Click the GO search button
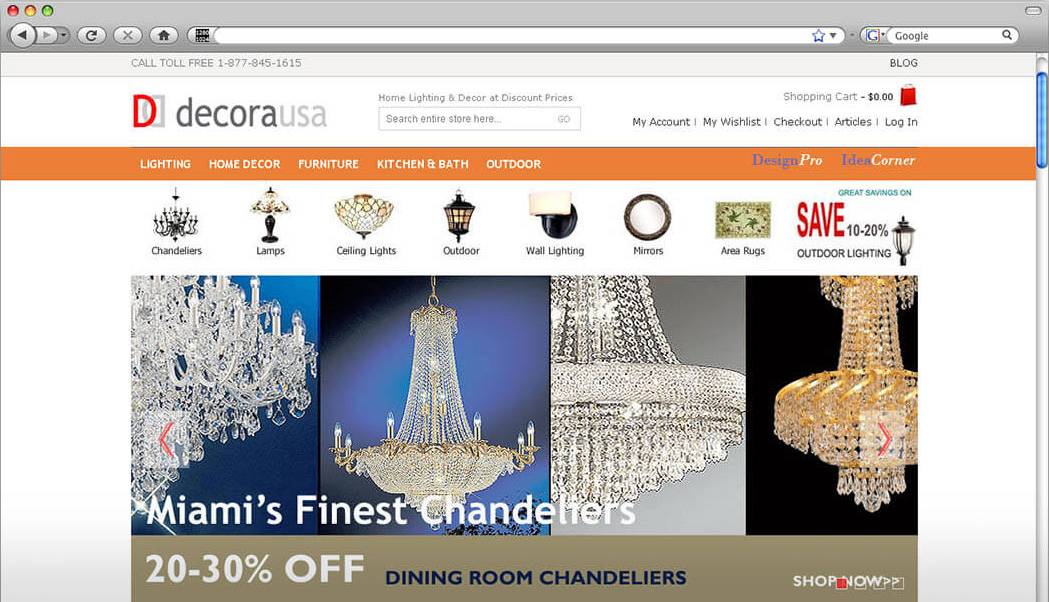Viewport: 1049px width, 602px height. (564, 119)
